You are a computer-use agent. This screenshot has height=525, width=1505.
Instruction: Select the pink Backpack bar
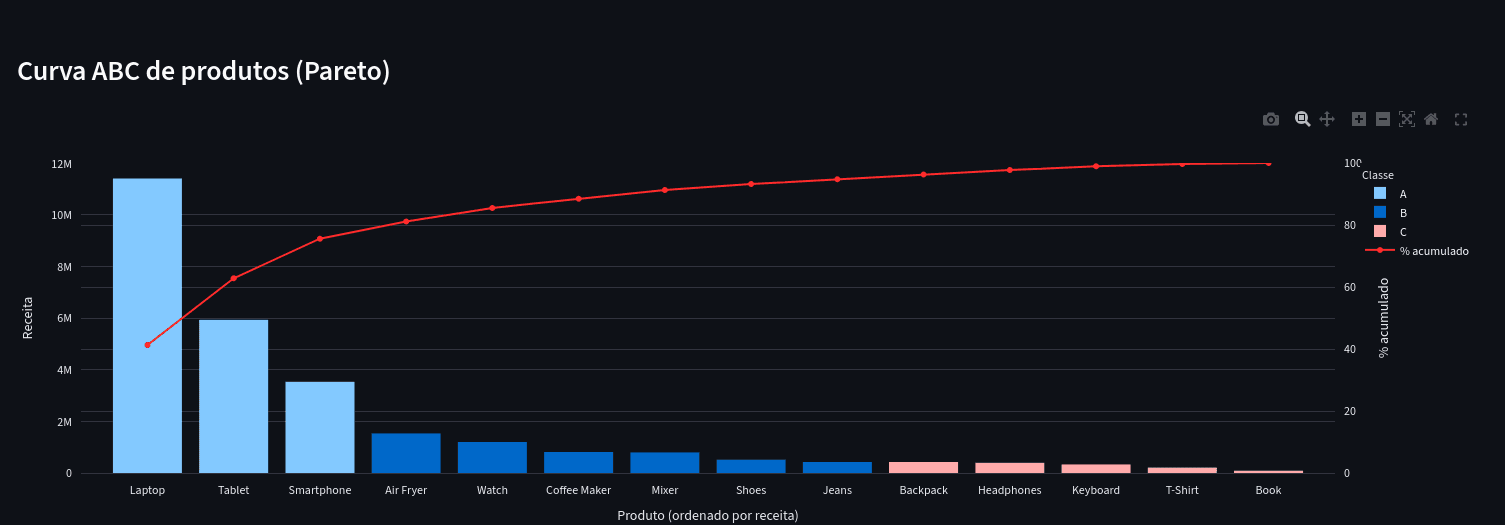tap(923, 467)
